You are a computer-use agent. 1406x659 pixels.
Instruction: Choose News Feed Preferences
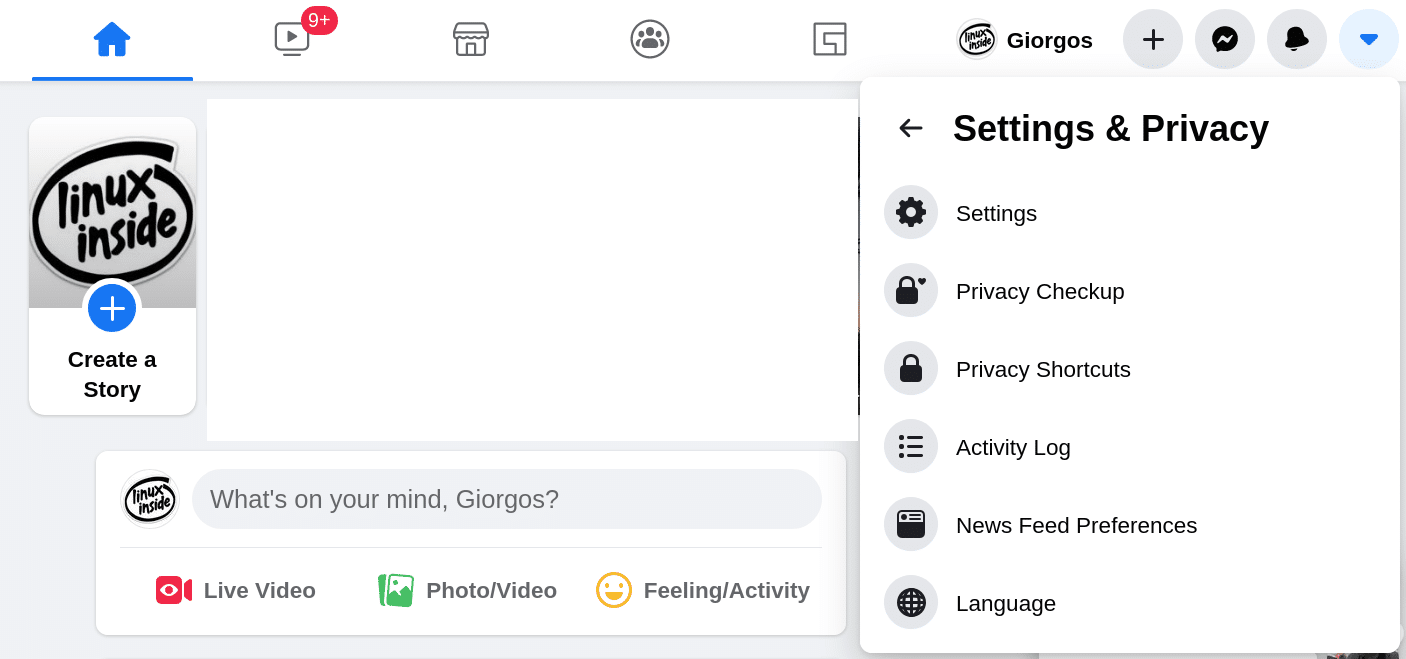(1130, 525)
